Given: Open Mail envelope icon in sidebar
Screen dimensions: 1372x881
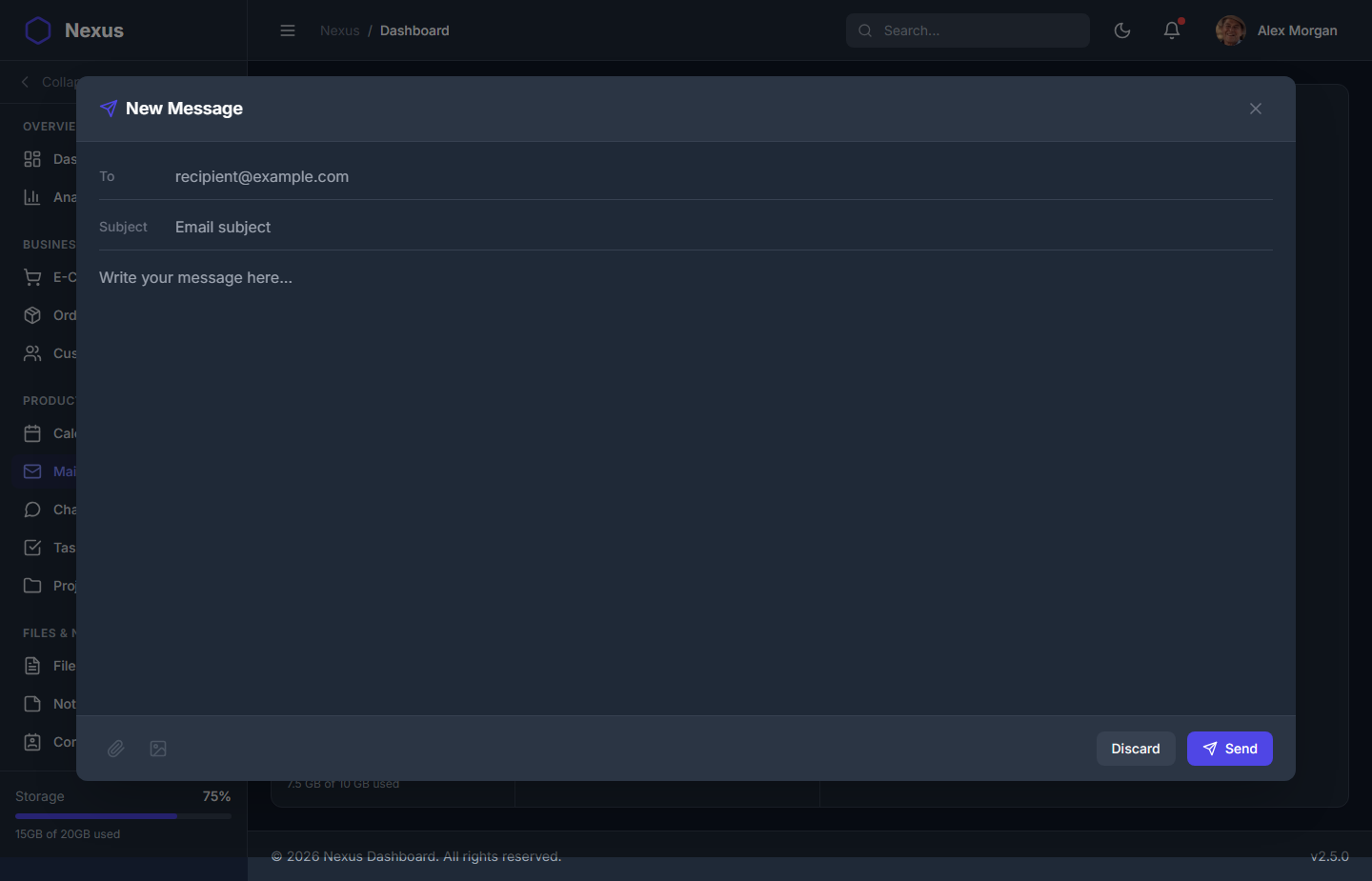Looking at the screenshot, I should pyautogui.click(x=32, y=471).
